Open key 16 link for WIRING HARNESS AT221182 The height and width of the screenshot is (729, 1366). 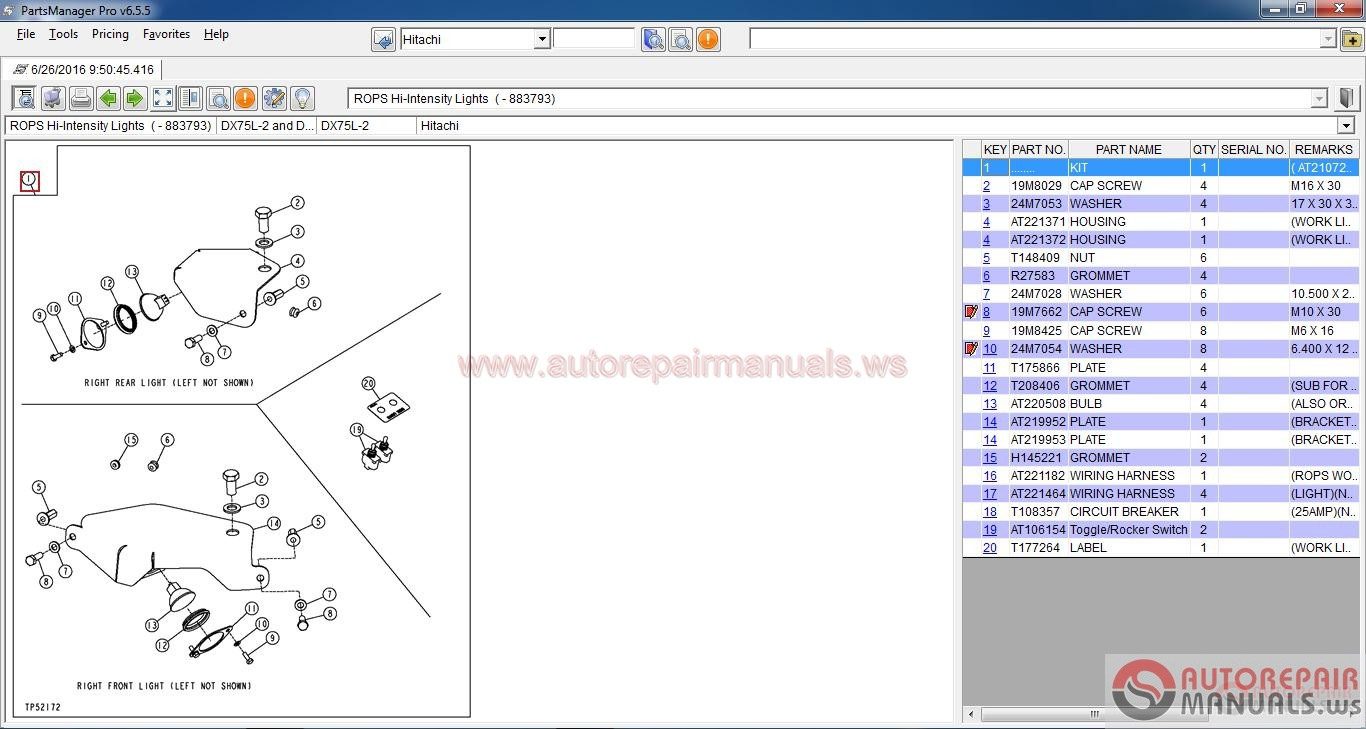pos(990,476)
